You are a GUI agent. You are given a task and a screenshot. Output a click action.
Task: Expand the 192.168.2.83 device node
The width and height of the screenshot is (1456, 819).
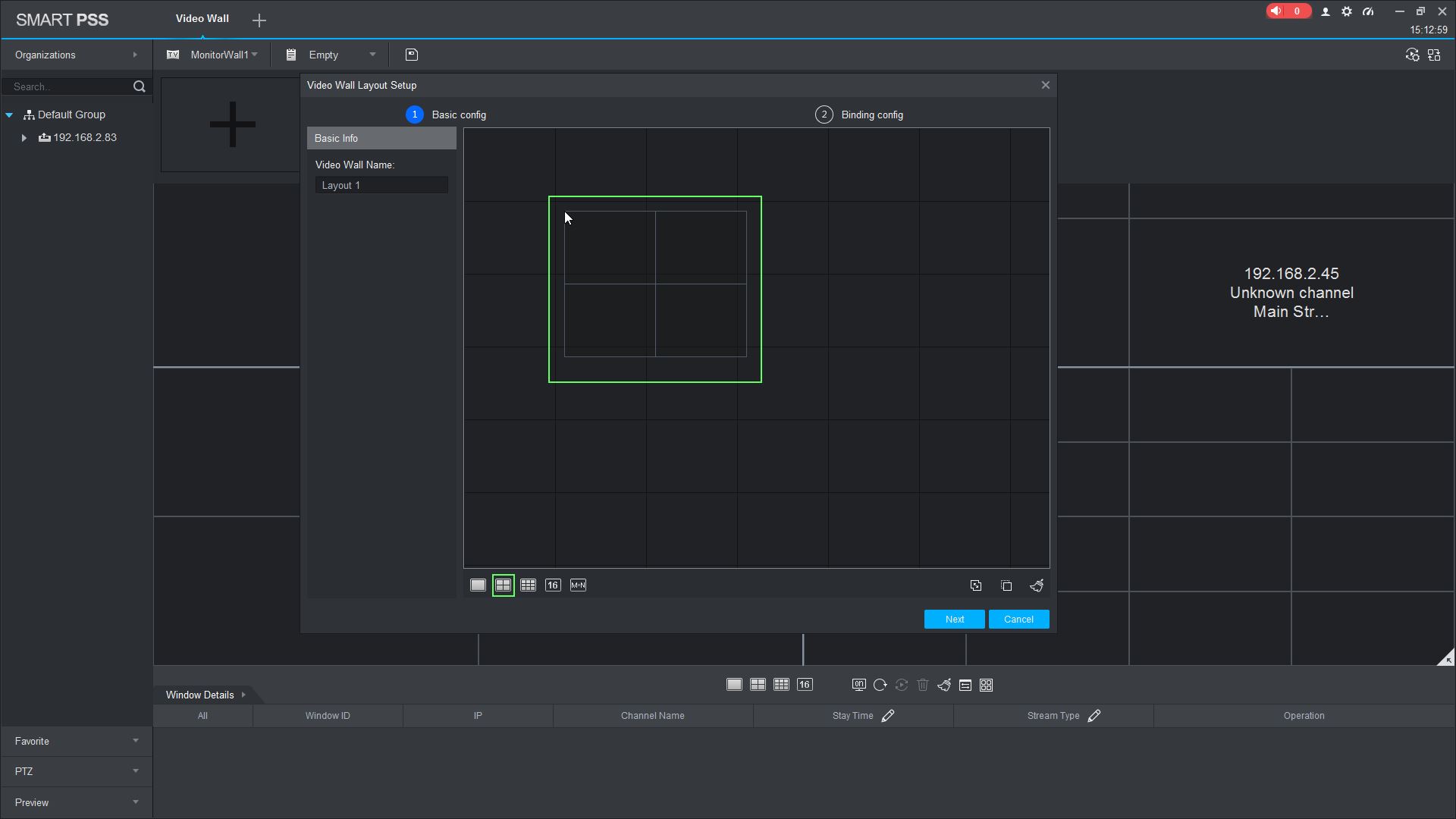(24, 138)
